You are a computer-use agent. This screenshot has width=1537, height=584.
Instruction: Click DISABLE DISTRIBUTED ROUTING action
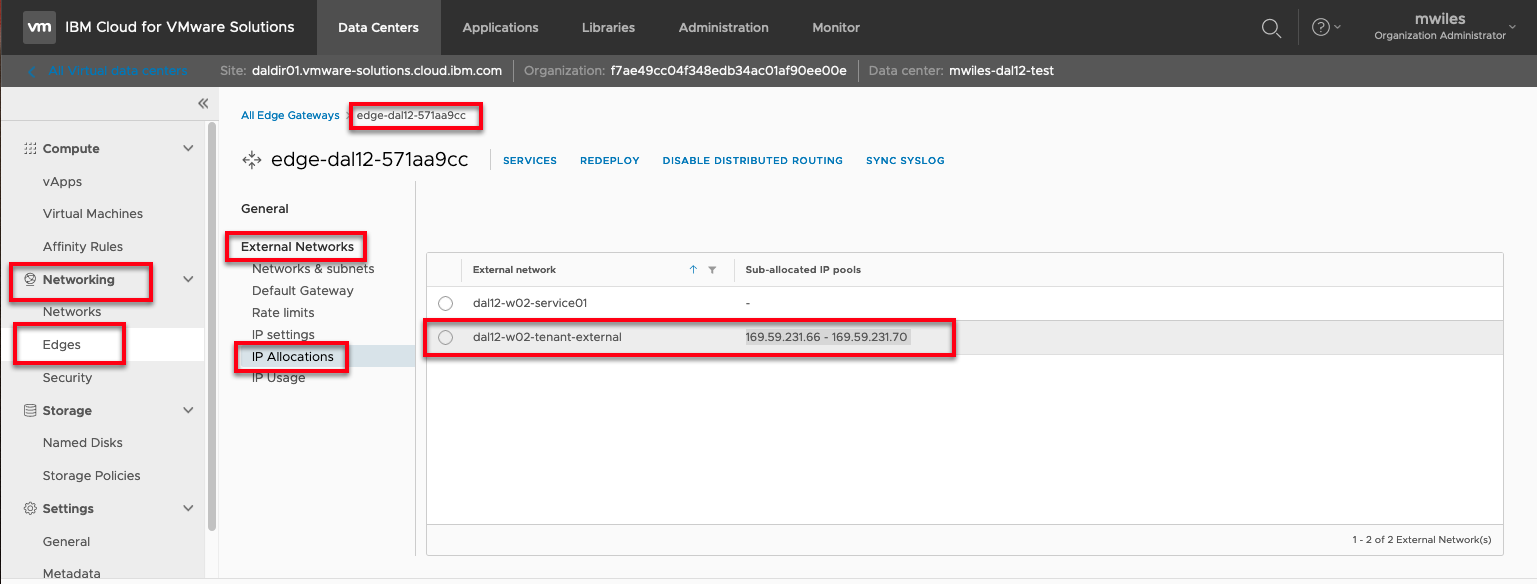click(x=752, y=161)
